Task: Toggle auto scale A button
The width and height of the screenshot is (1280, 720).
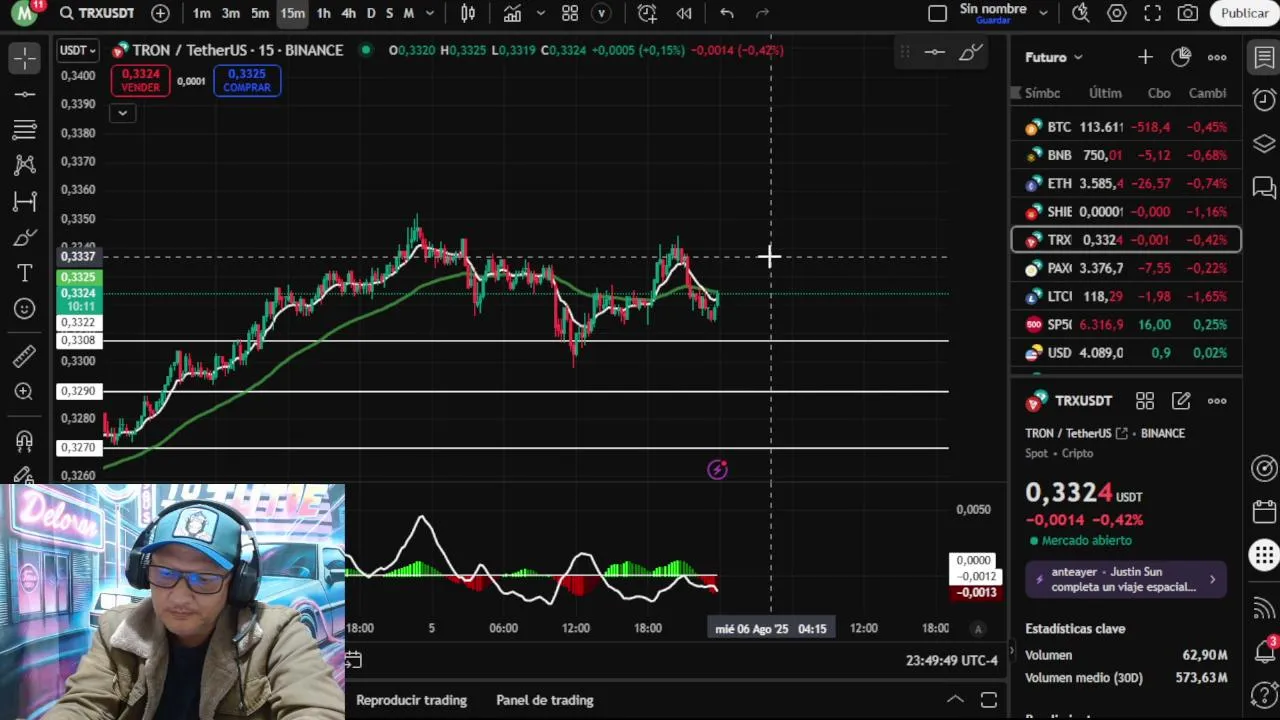Action: click(978, 628)
